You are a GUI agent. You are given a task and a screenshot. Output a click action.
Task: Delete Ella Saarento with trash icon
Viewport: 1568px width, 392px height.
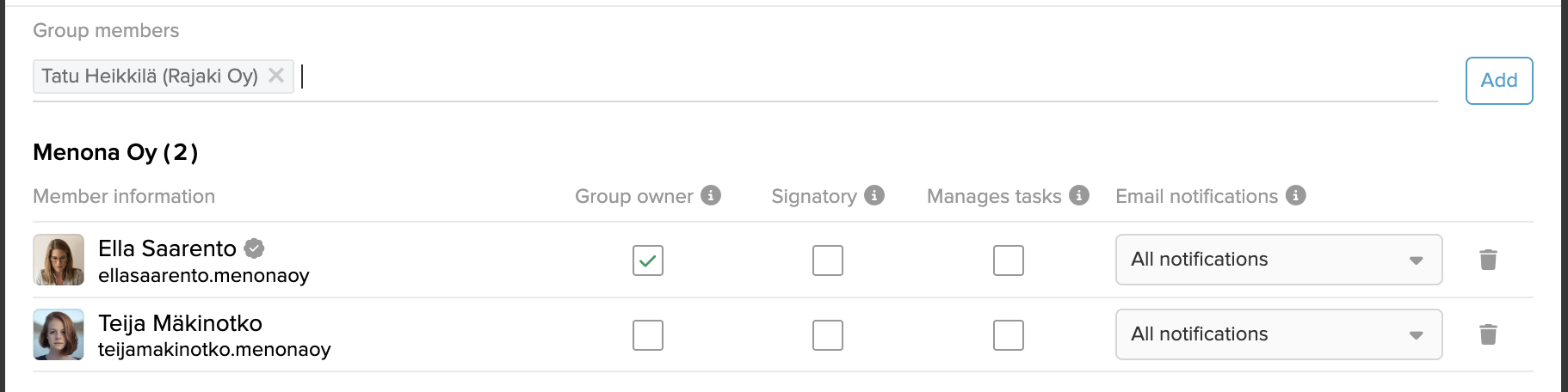point(1488,260)
